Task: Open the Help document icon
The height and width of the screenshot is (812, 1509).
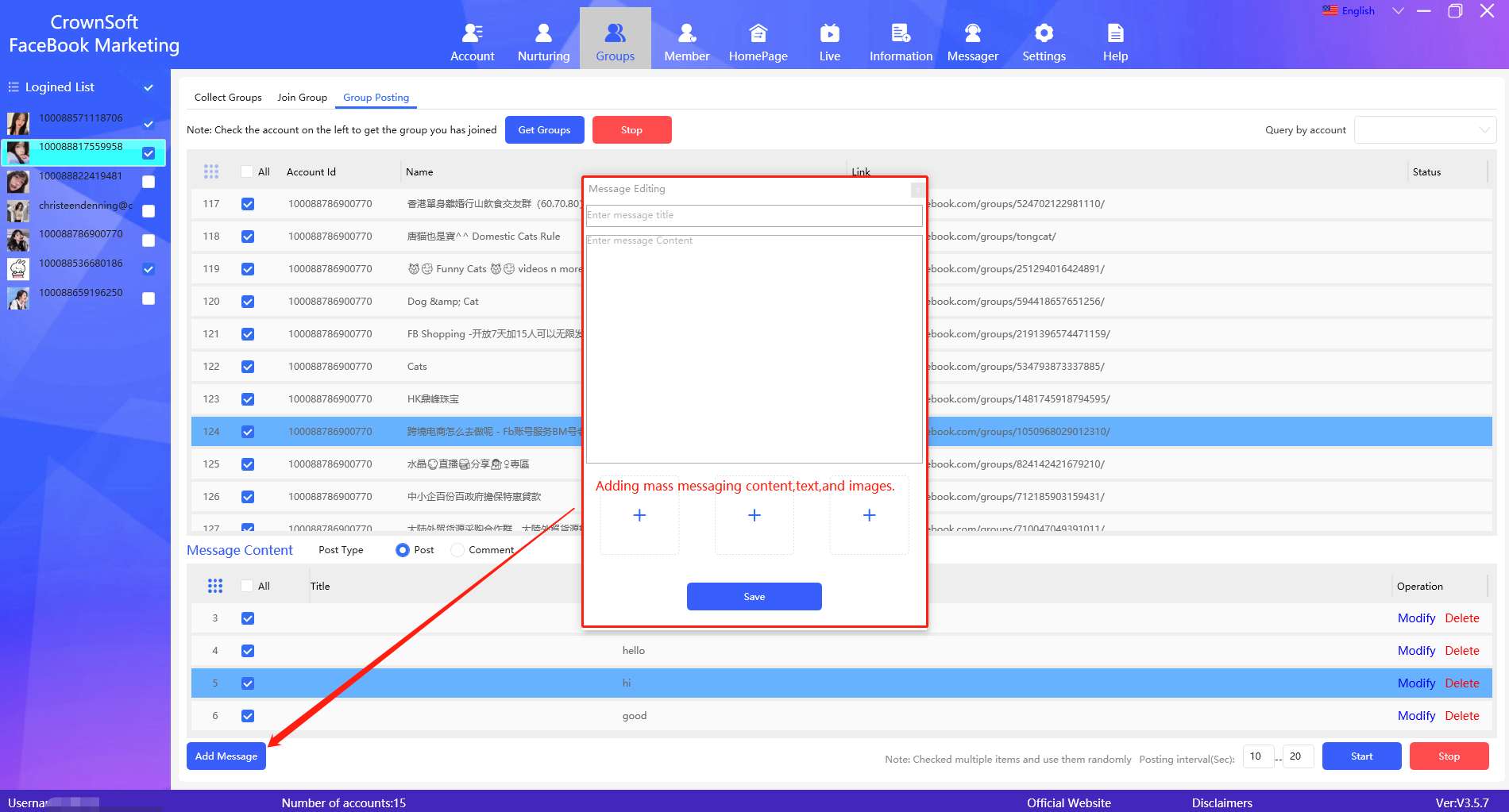Action: click(x=1115, y=33)
